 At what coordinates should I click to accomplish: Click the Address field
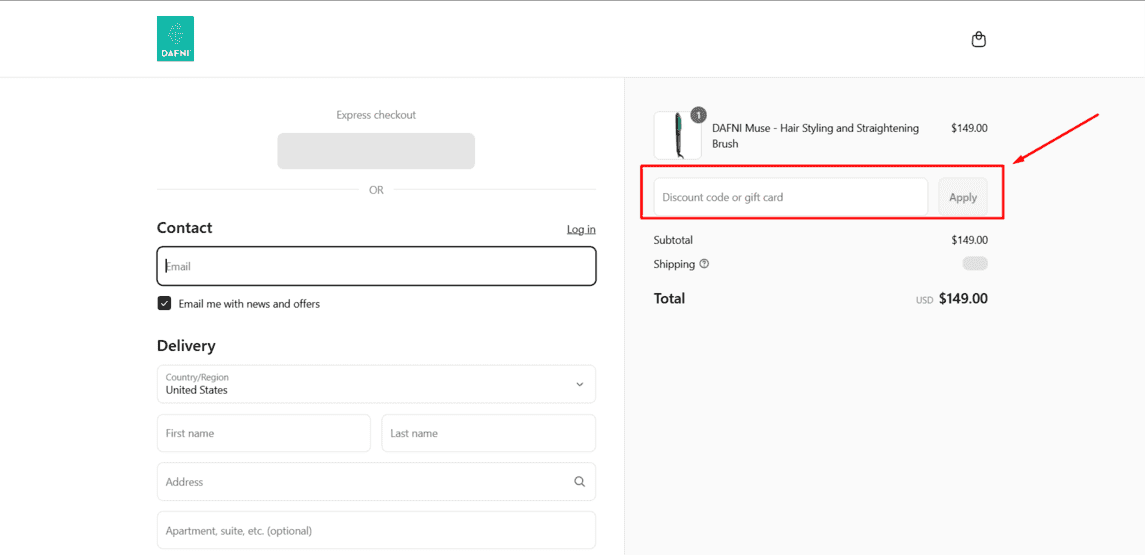pos(376,482)
